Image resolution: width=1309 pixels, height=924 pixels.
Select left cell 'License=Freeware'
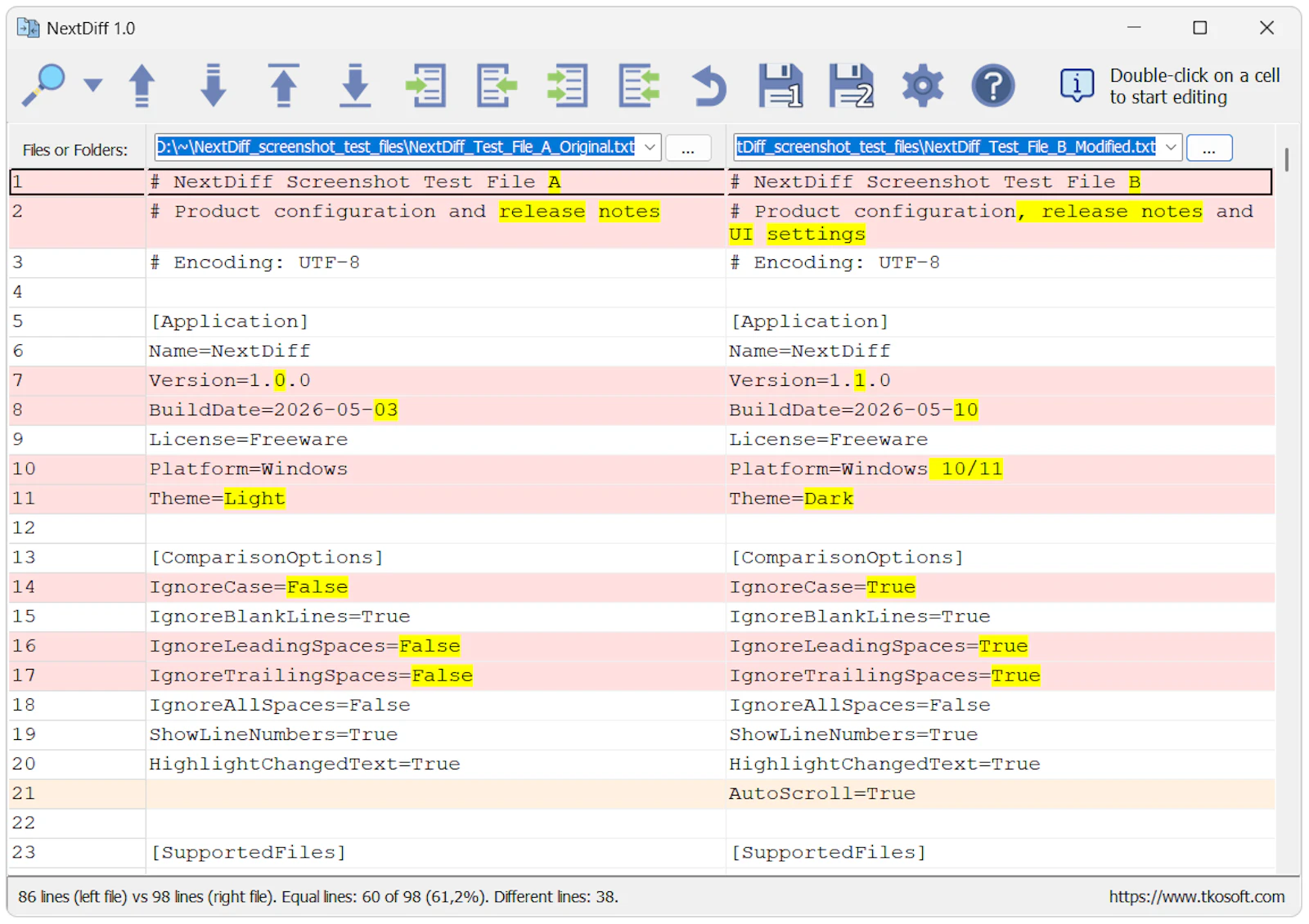pos(436,440)
